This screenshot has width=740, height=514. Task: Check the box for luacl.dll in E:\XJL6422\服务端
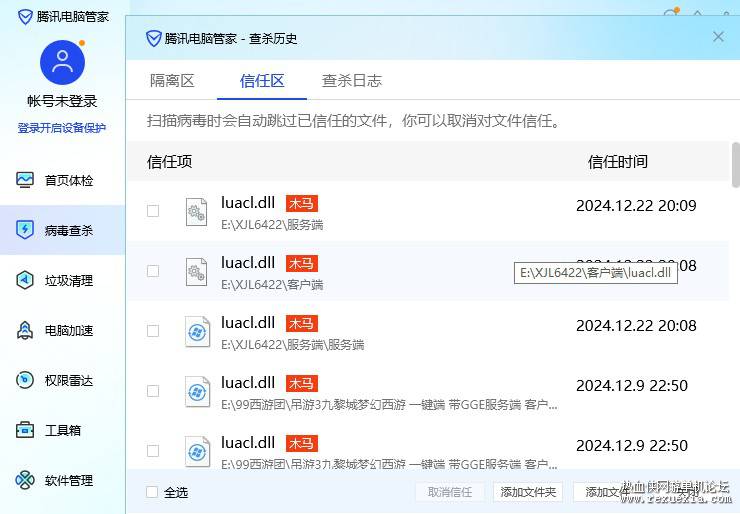point(153,211)
